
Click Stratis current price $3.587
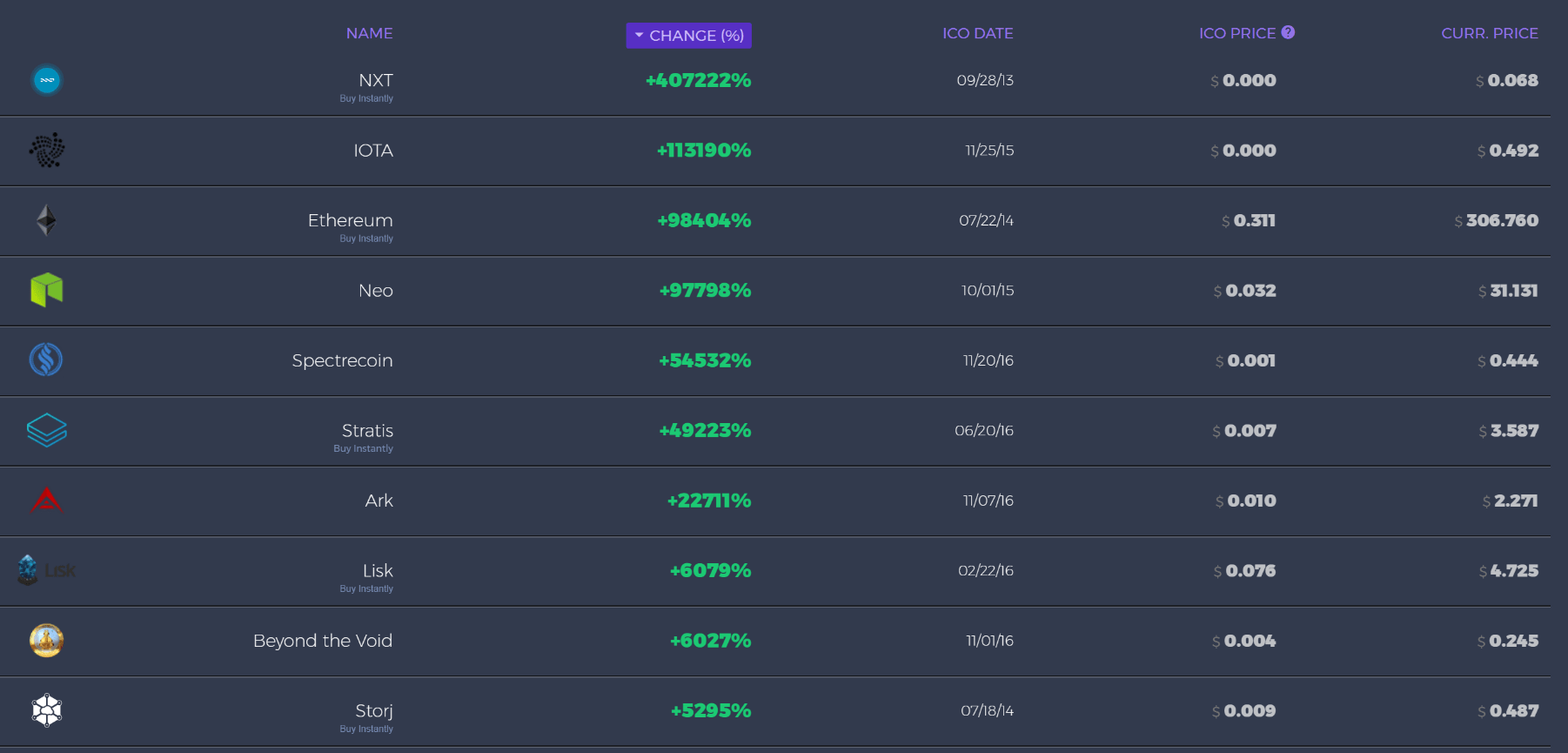(x=1509, y=431)
